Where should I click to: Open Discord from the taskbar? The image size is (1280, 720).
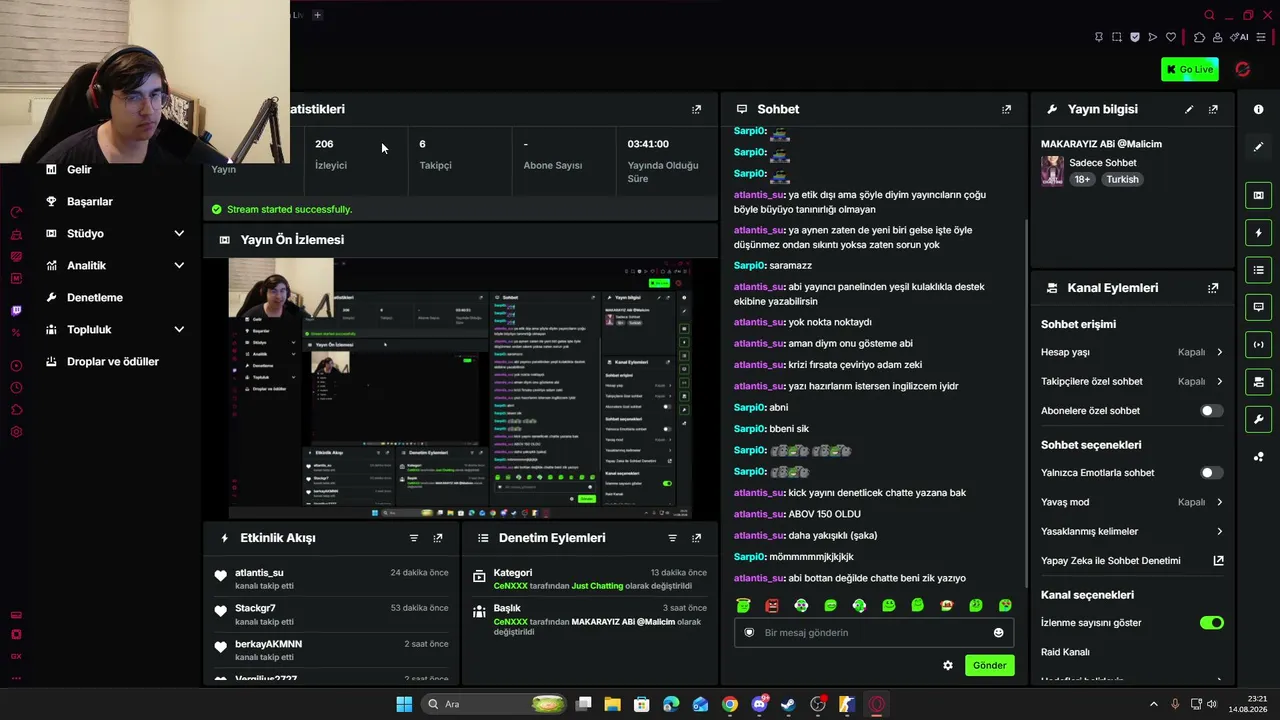(x=759, y=704)
